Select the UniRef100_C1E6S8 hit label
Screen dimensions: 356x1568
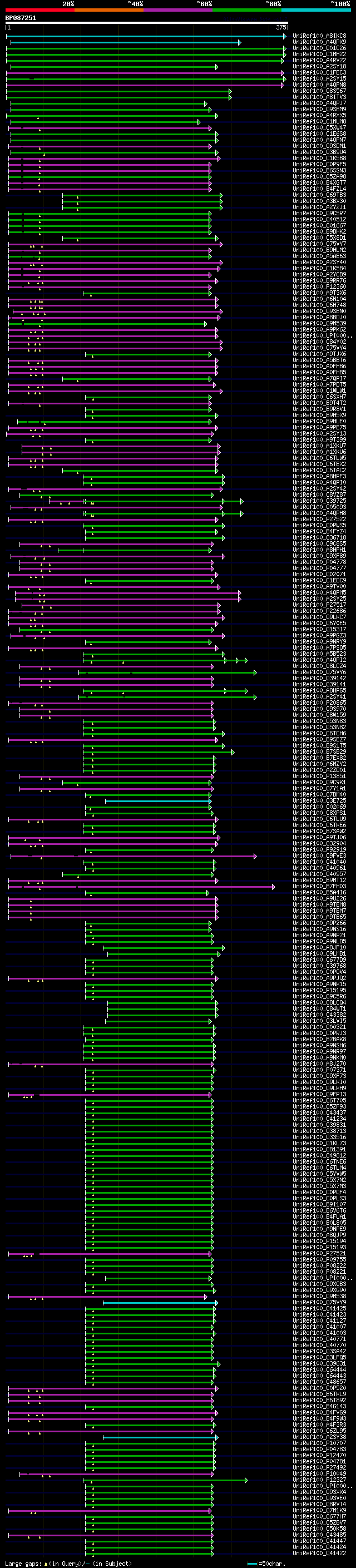pos(319,134)
